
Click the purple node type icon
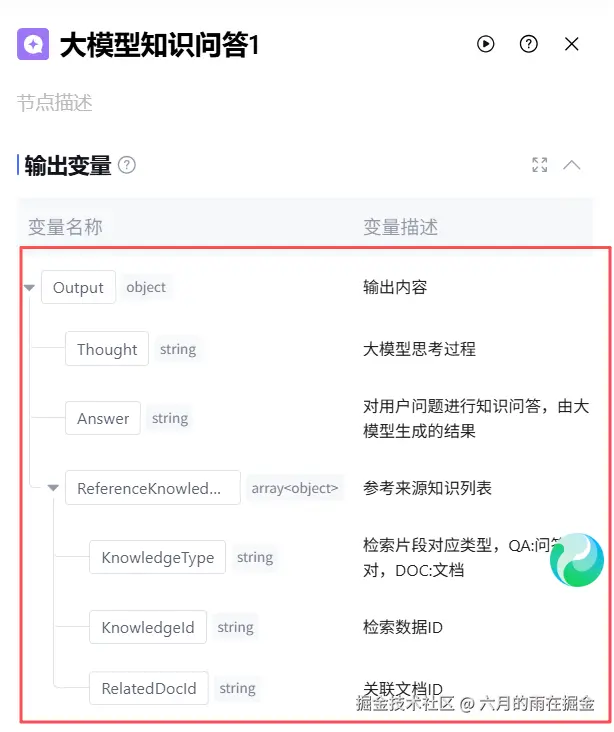click(x=33, y=44)
